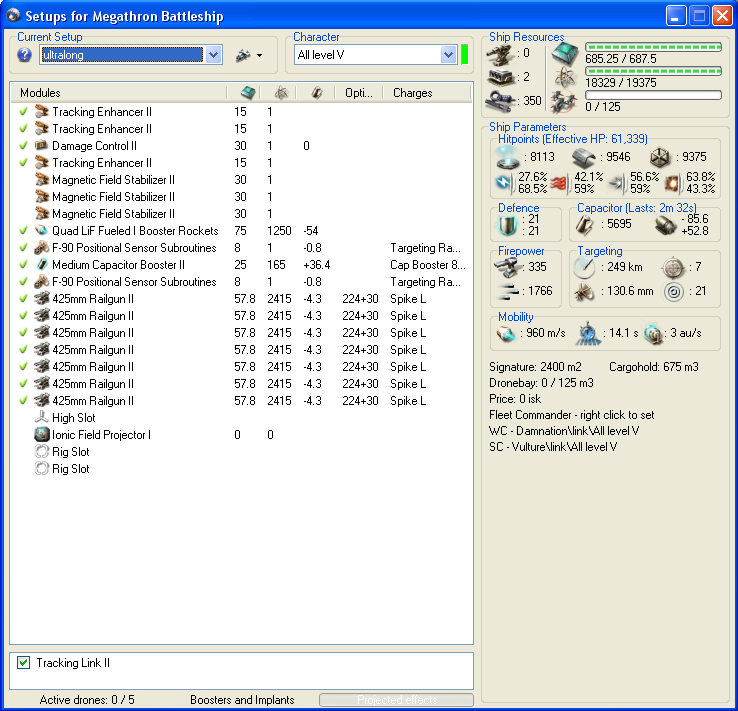
Task: Click the WC - Damnation link All level V line
Action: pyautogui.click(x=563, y=431)
